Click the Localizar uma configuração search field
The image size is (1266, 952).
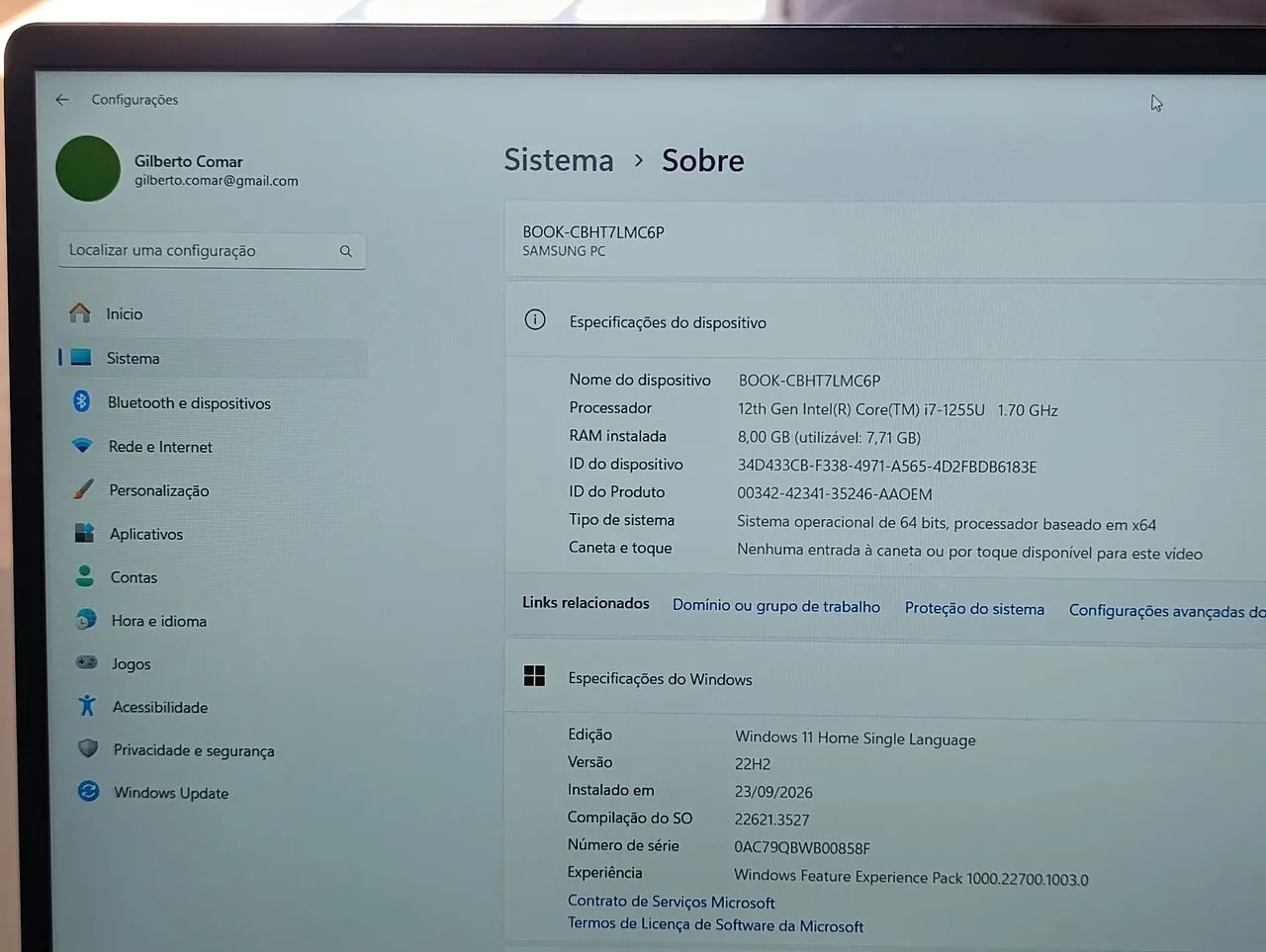(212, 250)
